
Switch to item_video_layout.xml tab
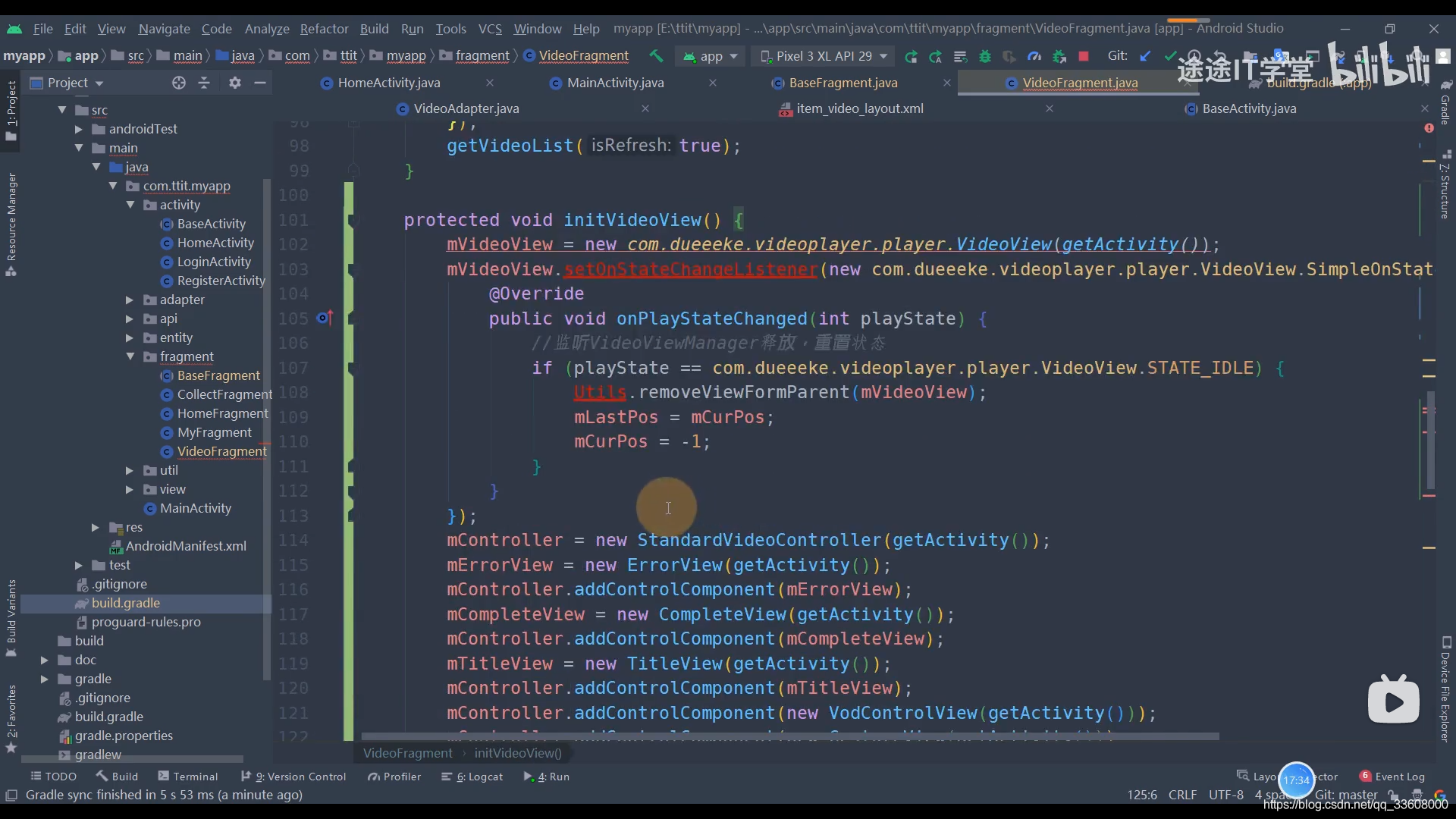[859, 108]
